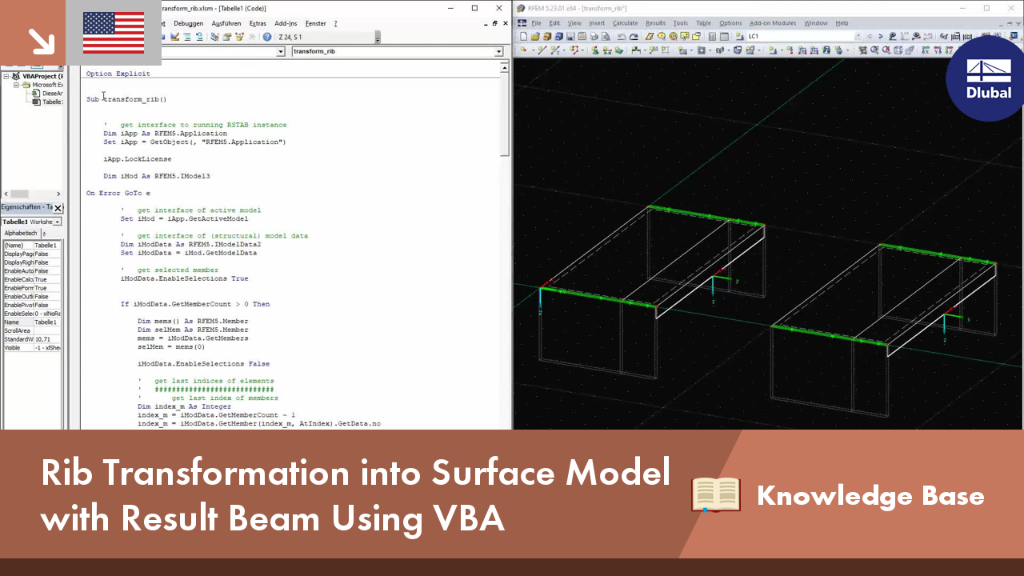The image size is (1024, 576).
Task: Open LC1 load case dropdown in RFEM
Action: 858,37
